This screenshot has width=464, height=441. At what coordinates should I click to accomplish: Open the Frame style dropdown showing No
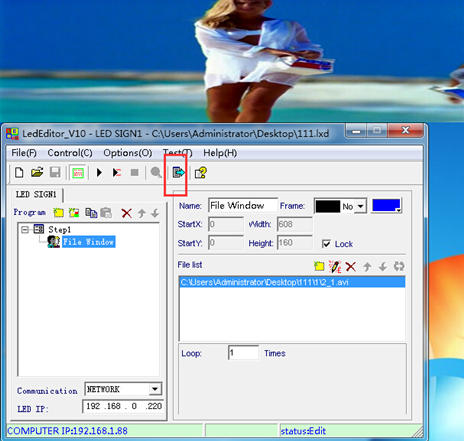coord(360,206)
